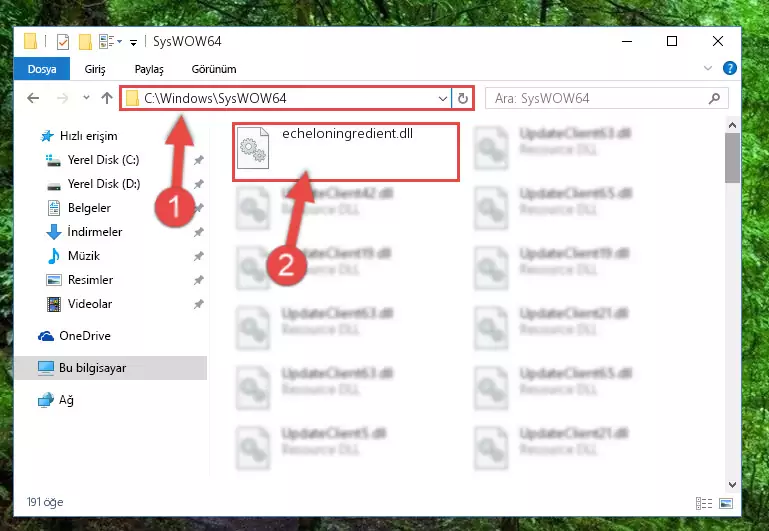Open the Dosya menu

(42, 69)
